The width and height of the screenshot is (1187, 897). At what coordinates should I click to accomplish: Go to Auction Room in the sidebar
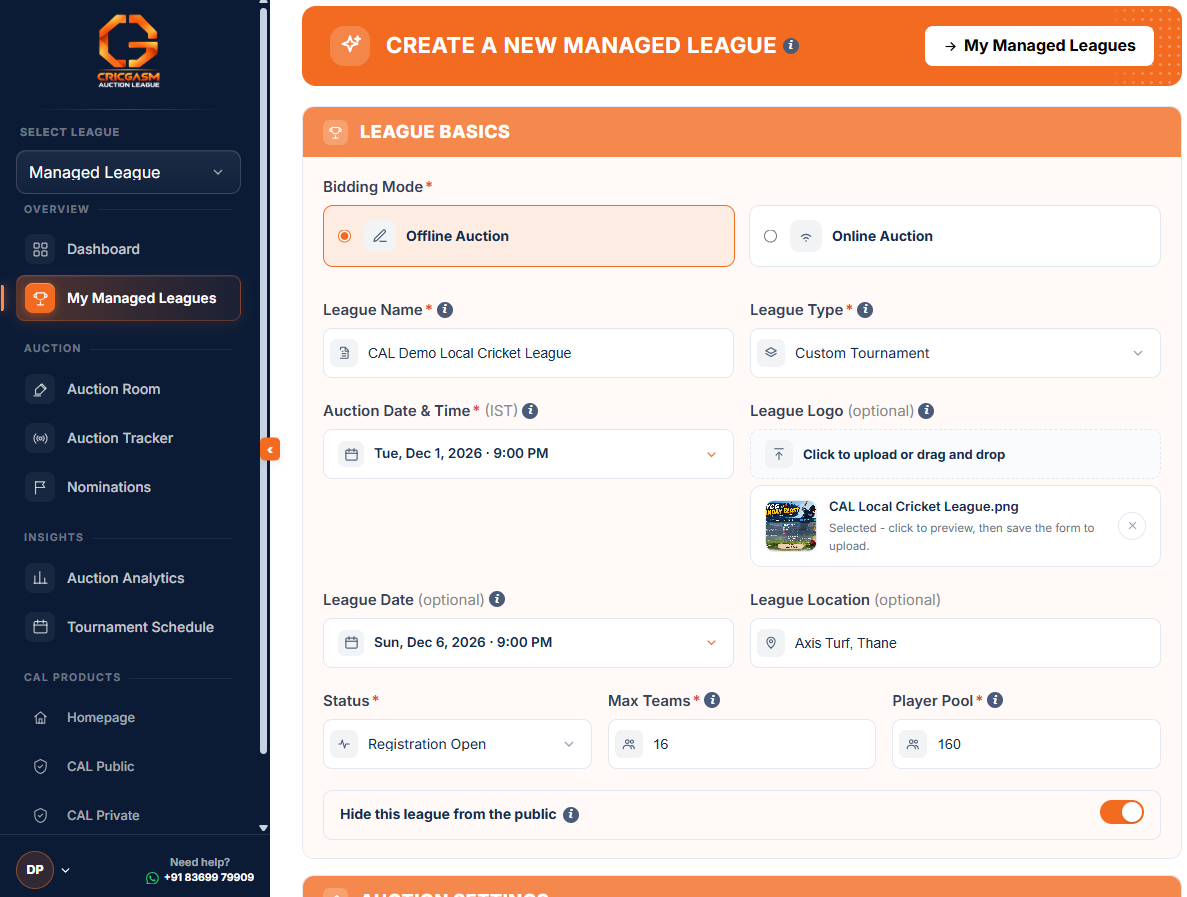127,389
